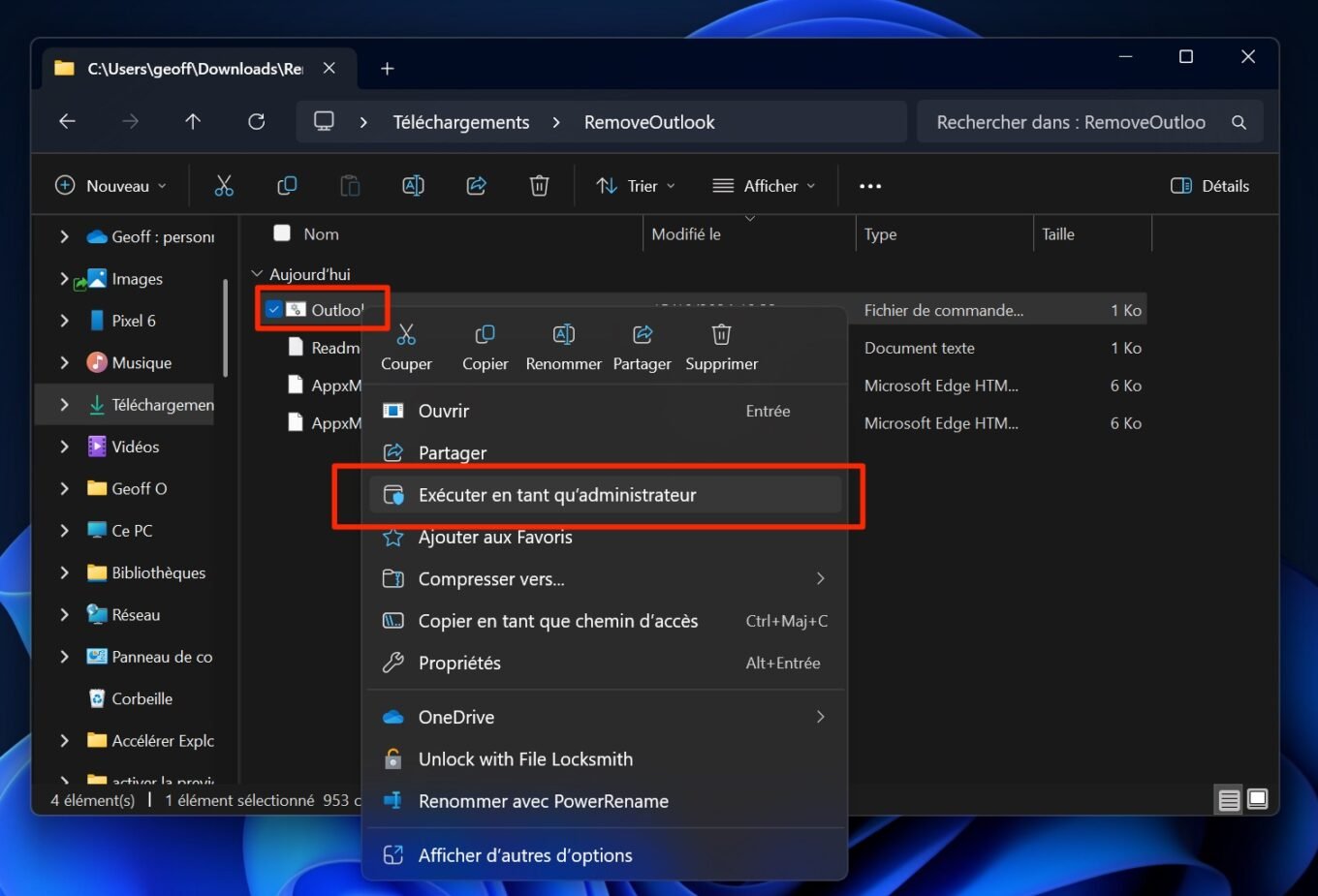Click the toolbar Paste clipboard icon
The height and width of the screenshot is (896, 1318).
coord(350,186)
